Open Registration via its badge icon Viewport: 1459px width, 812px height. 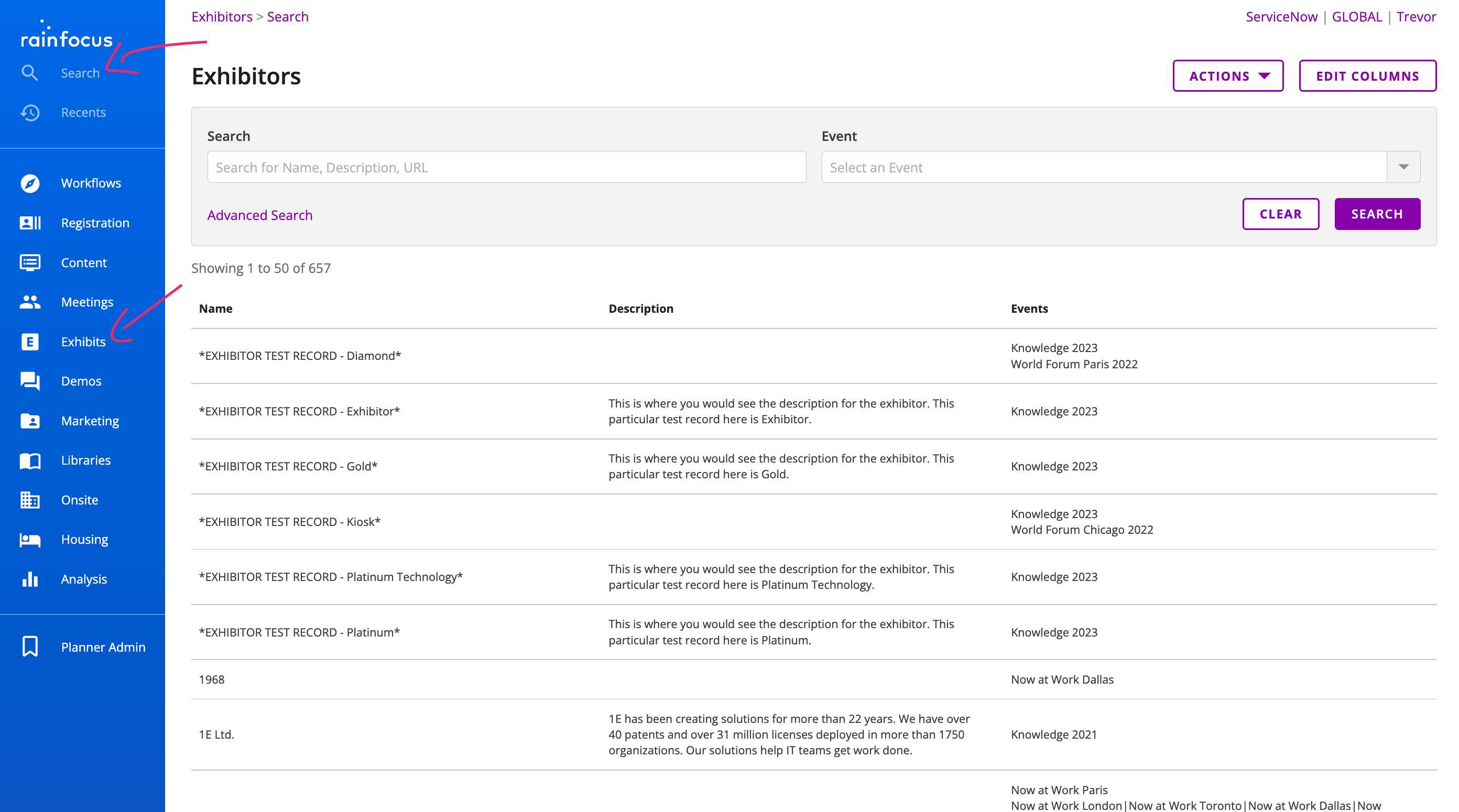(x=30, y=223)
